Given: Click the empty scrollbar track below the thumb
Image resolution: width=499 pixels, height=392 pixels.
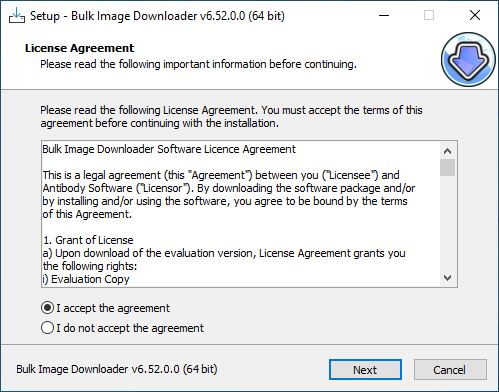Looking at the screenshot, I should (448, 223).
